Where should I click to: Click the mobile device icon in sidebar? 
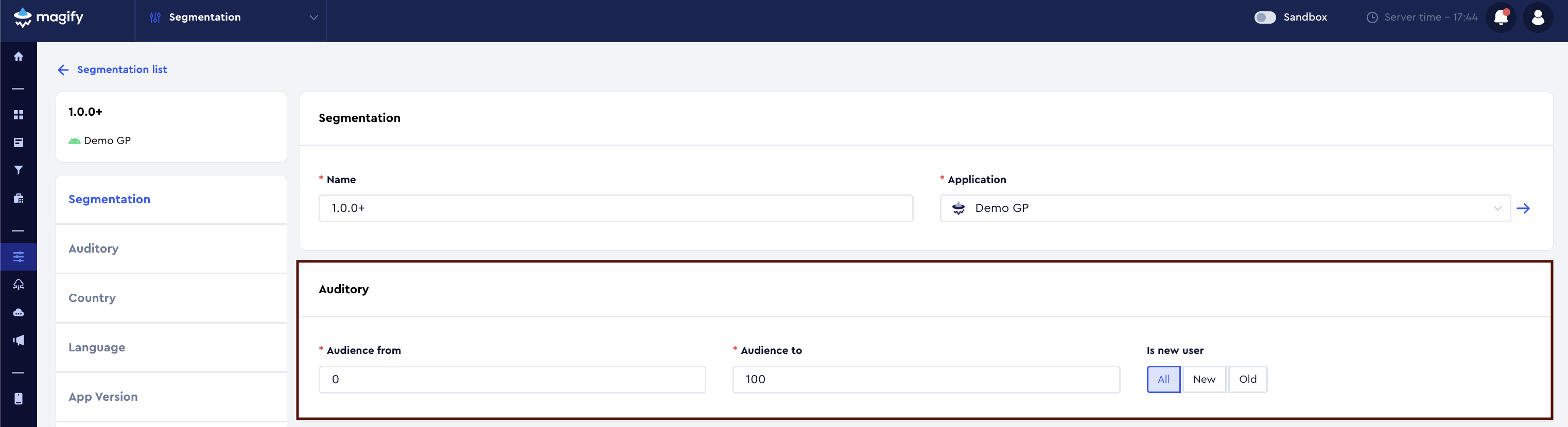[18, 399]
